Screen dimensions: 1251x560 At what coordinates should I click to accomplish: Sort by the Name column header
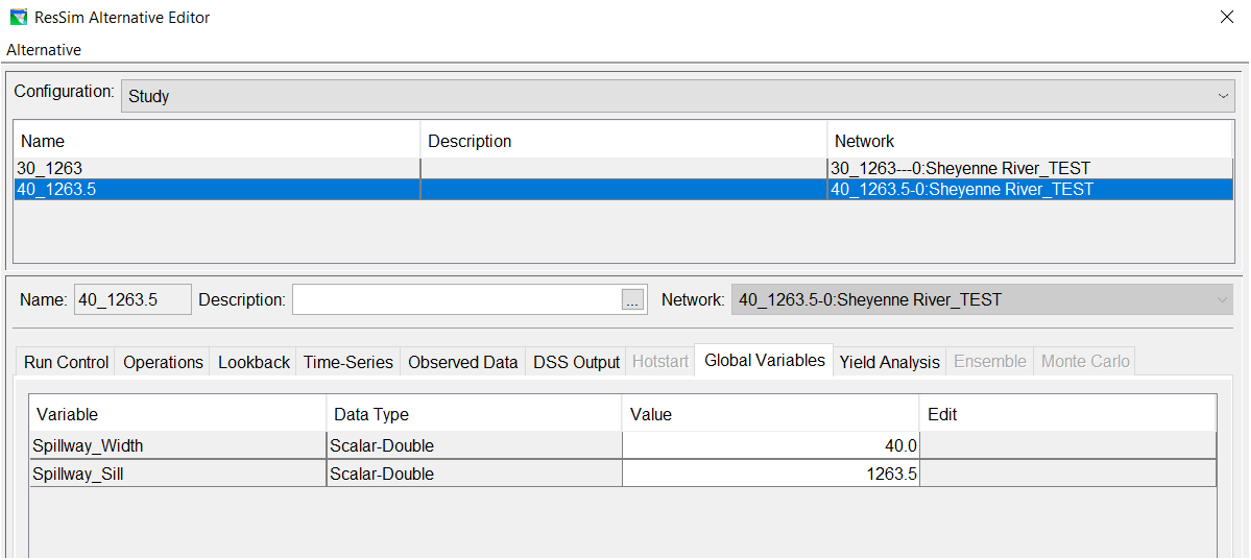point(216,141)
